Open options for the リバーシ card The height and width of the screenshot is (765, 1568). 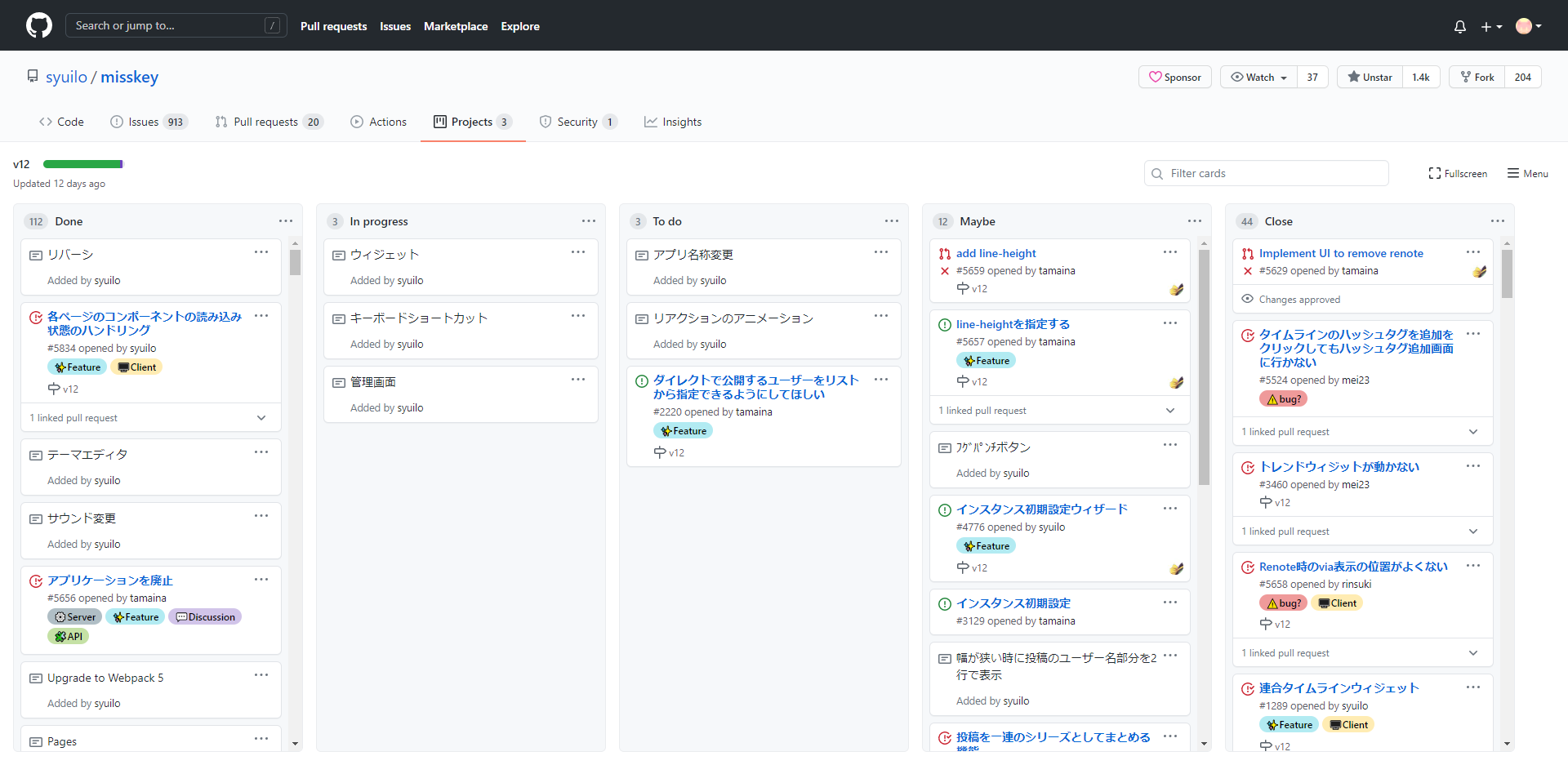click(261, 252)
